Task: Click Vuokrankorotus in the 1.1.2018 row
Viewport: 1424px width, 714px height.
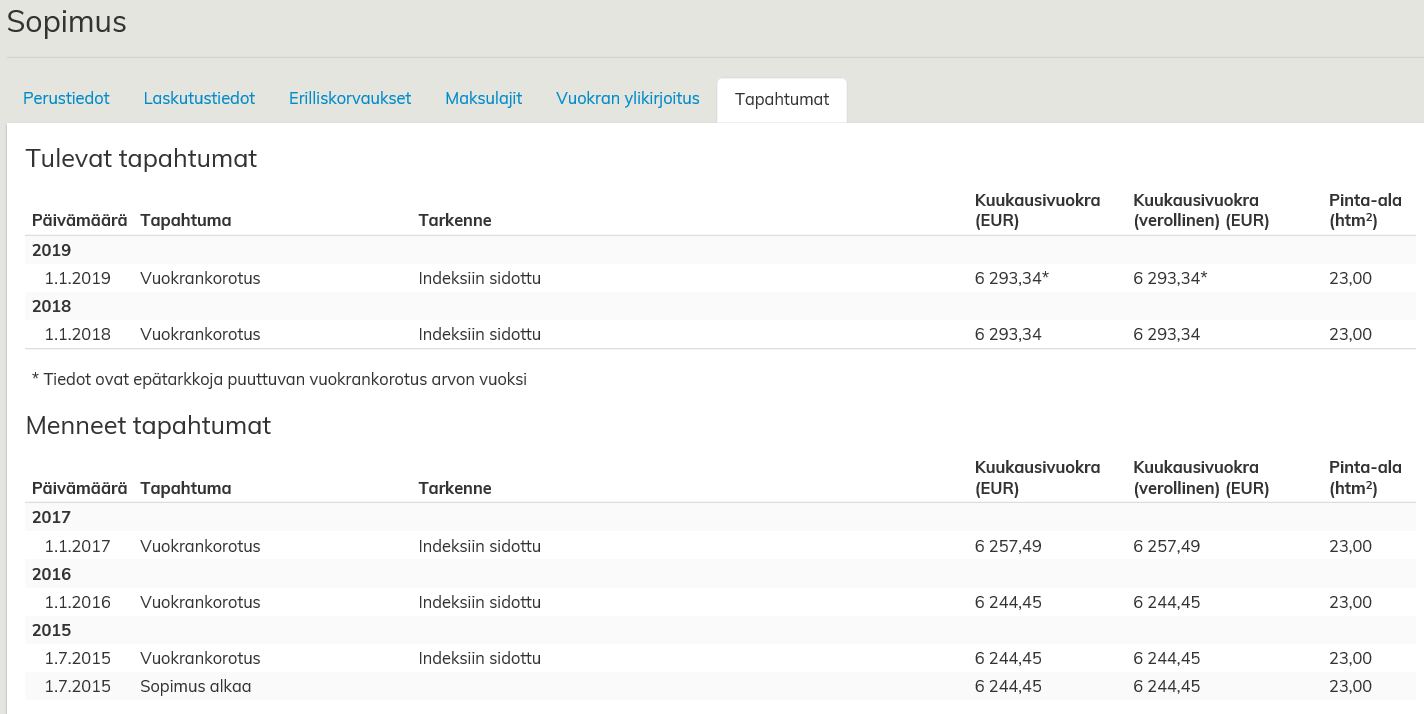Action: 200,334
